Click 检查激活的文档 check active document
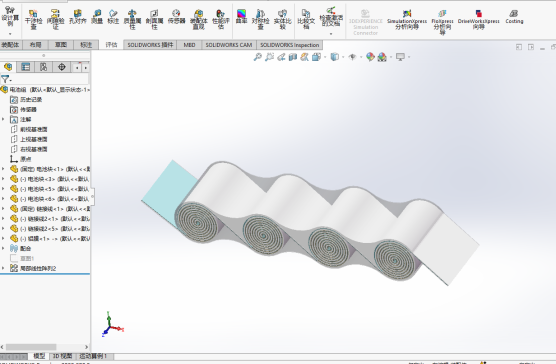 coord(331,17)
